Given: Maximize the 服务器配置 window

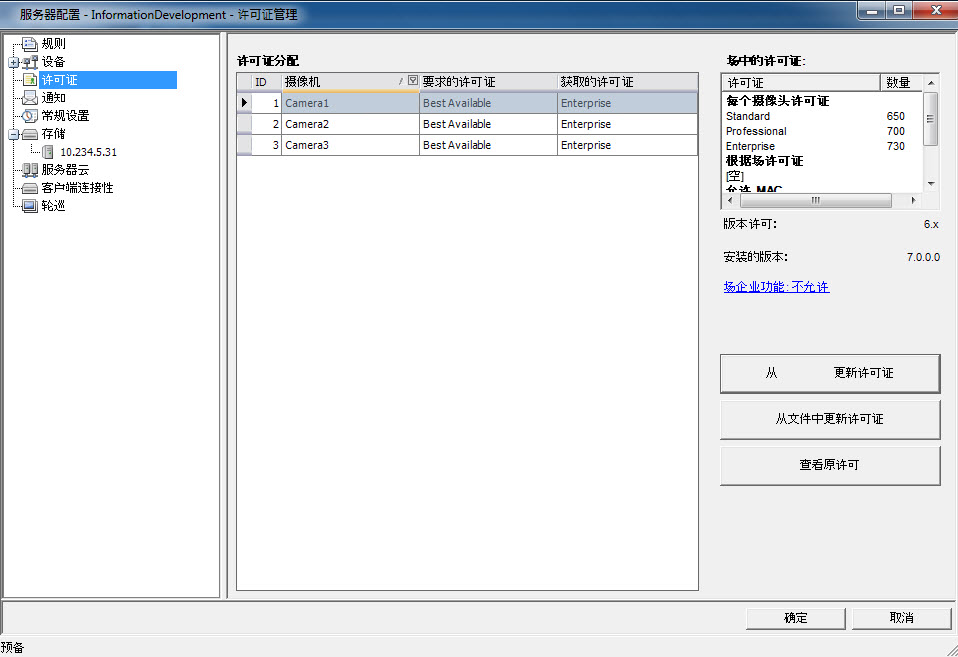Looking at the screenshot, I should pos(899,10).
